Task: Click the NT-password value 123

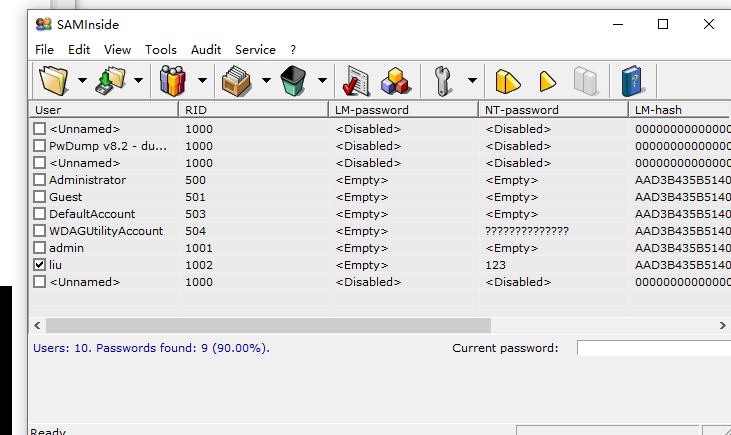Action: click(495, 265)
